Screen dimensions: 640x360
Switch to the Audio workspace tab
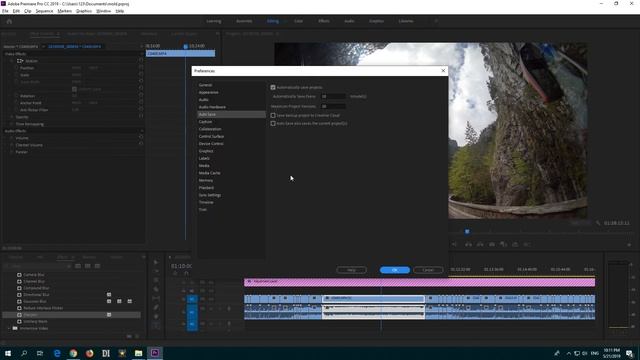pyautogui.click(x=349, y=21)
